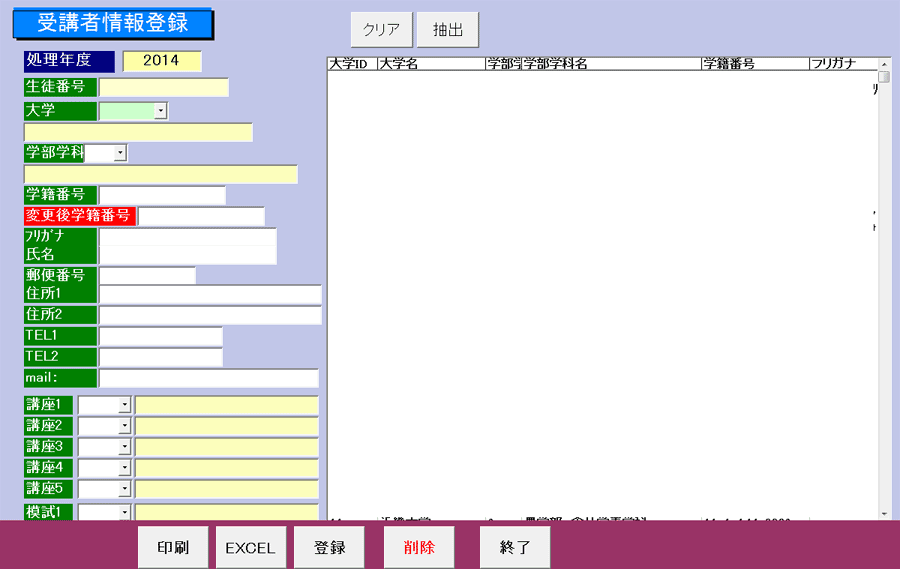Select the 学籍番号 text field
900x569 pixels.
[x=162, y=195]
